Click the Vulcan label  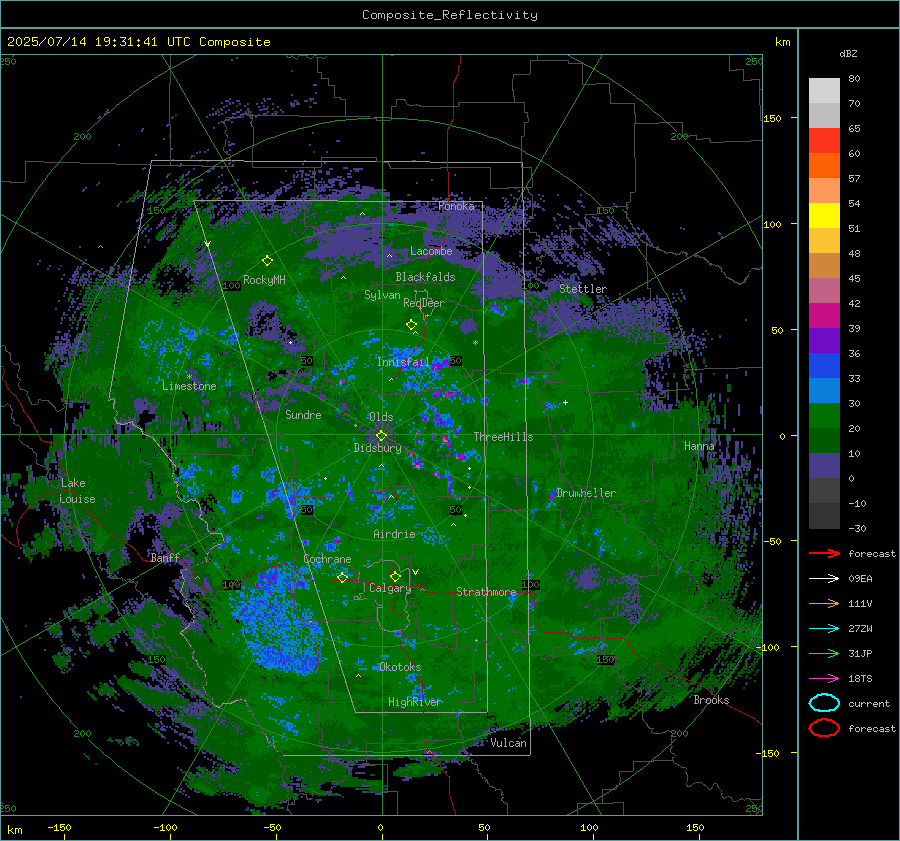coord(509,743)
